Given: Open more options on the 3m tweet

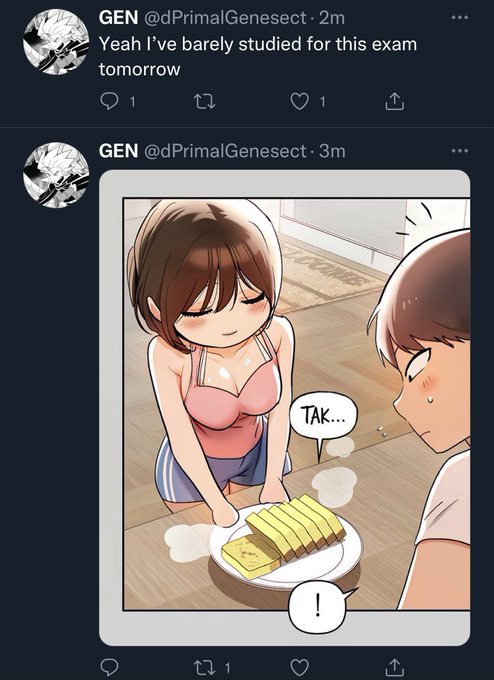Looking at the screenshot, I should tap(460, 151).
